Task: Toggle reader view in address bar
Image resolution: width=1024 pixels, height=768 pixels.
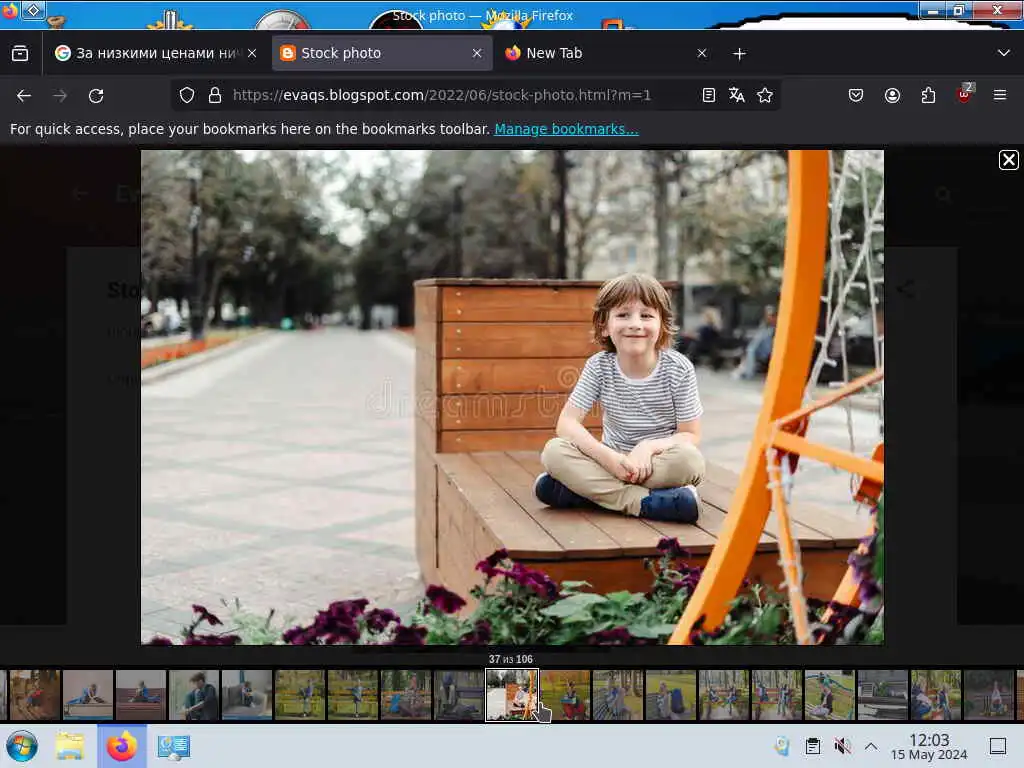Action: coord(709,95)
